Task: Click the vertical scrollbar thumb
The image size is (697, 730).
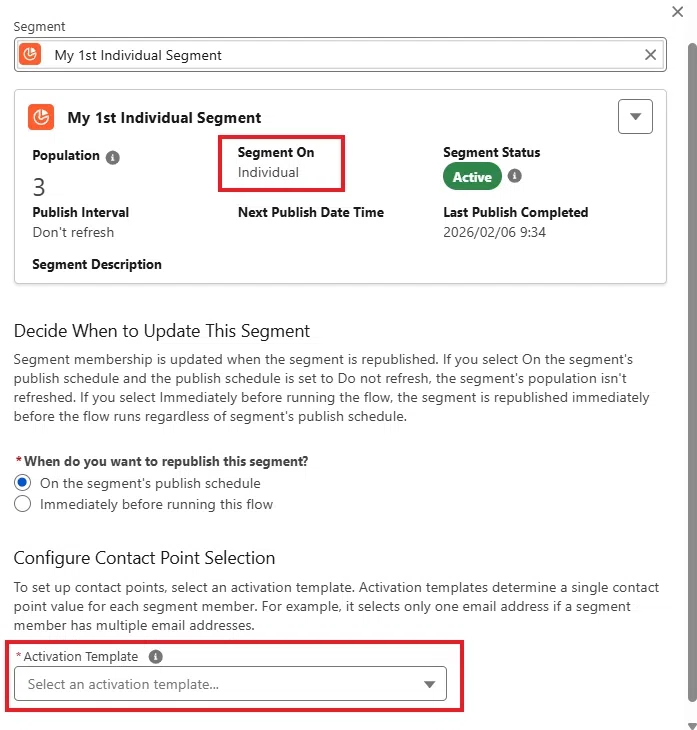Action: point(692,372)
